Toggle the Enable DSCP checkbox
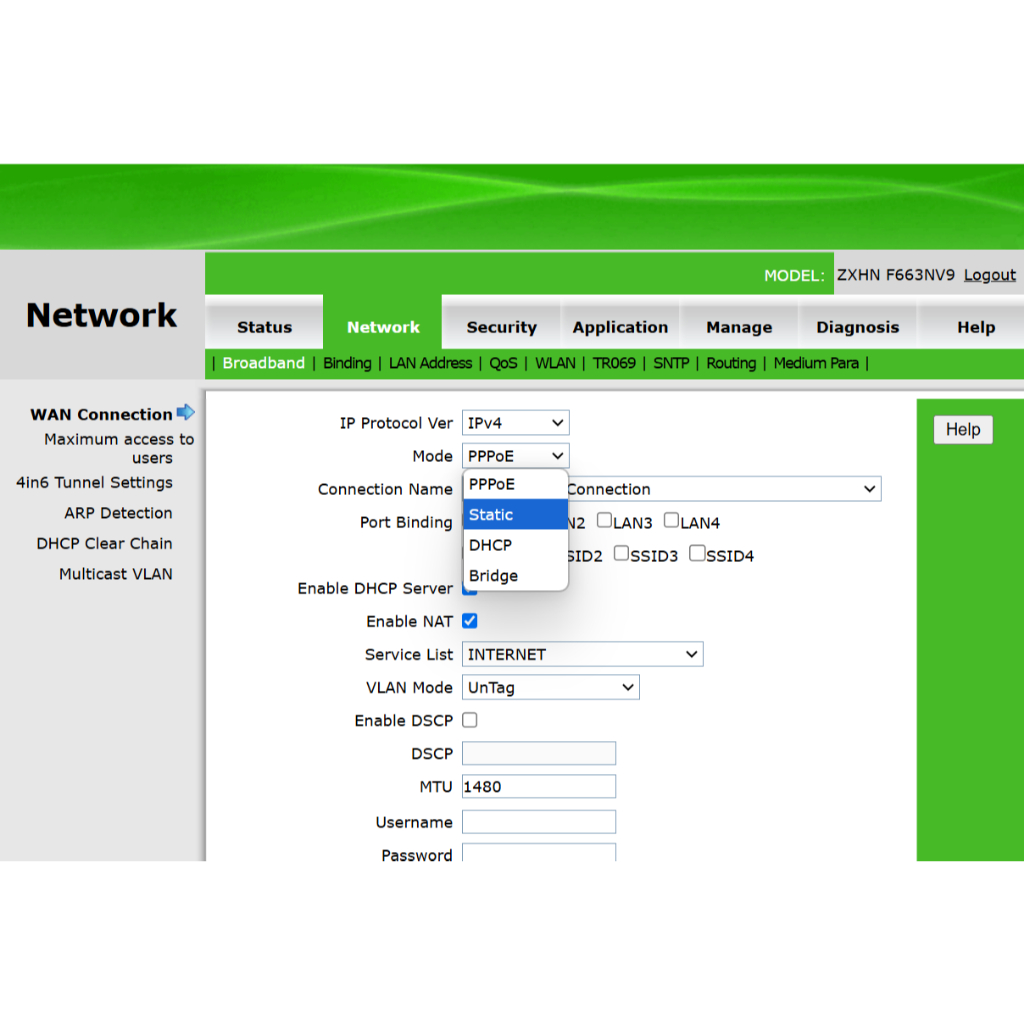 469,720
